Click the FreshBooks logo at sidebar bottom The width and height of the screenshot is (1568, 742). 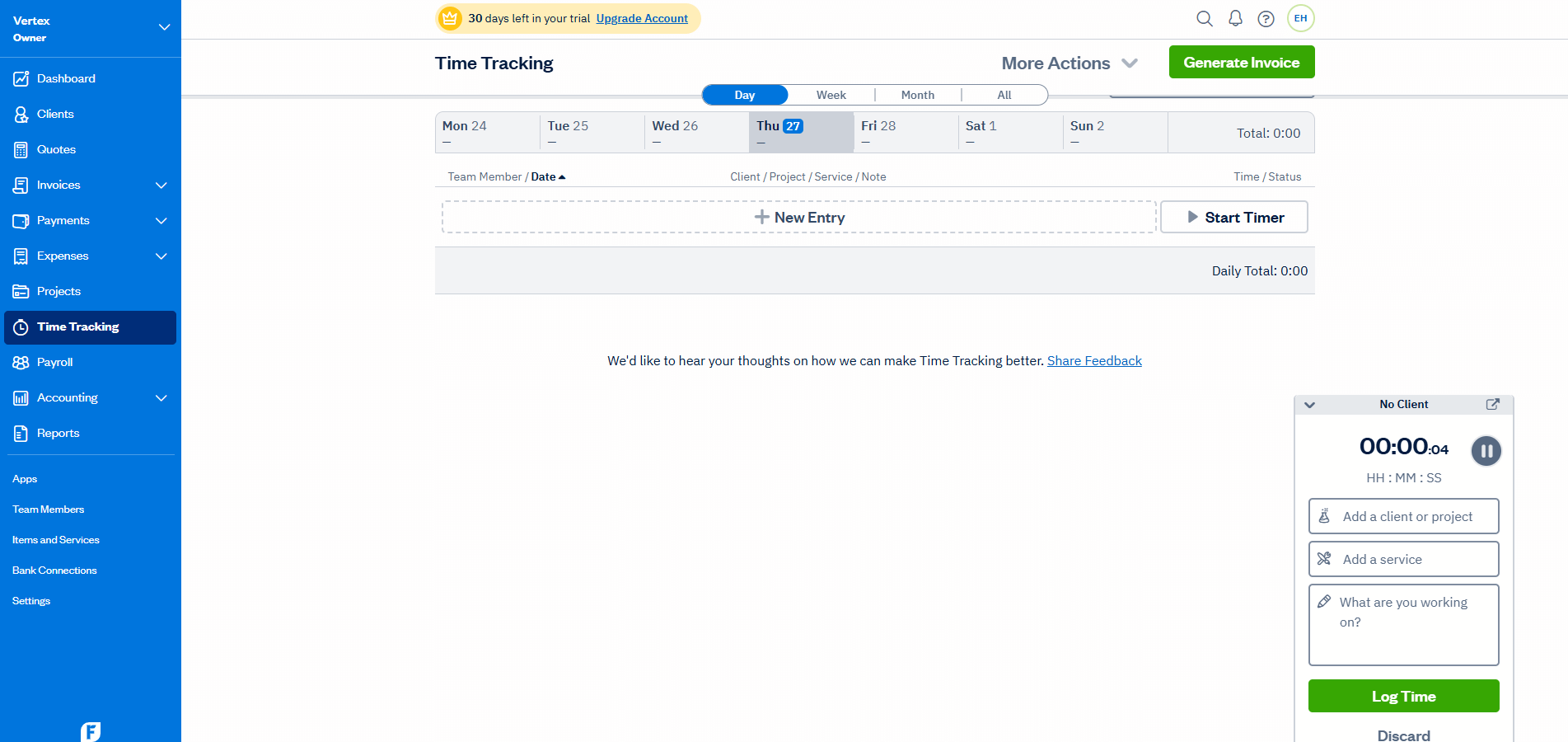click(91, 730)
